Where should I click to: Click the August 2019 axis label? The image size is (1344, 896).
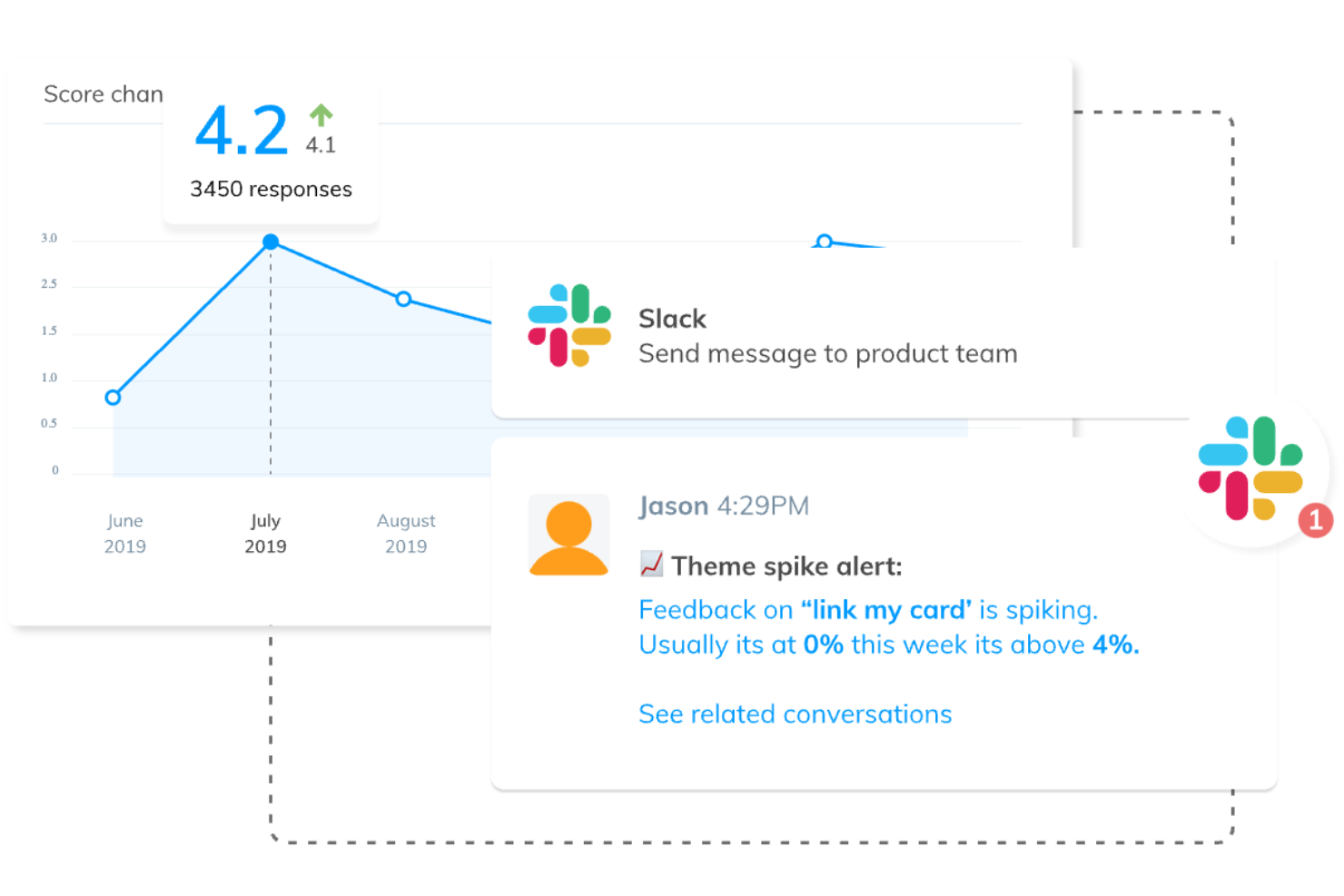click(x=406, y=534)
